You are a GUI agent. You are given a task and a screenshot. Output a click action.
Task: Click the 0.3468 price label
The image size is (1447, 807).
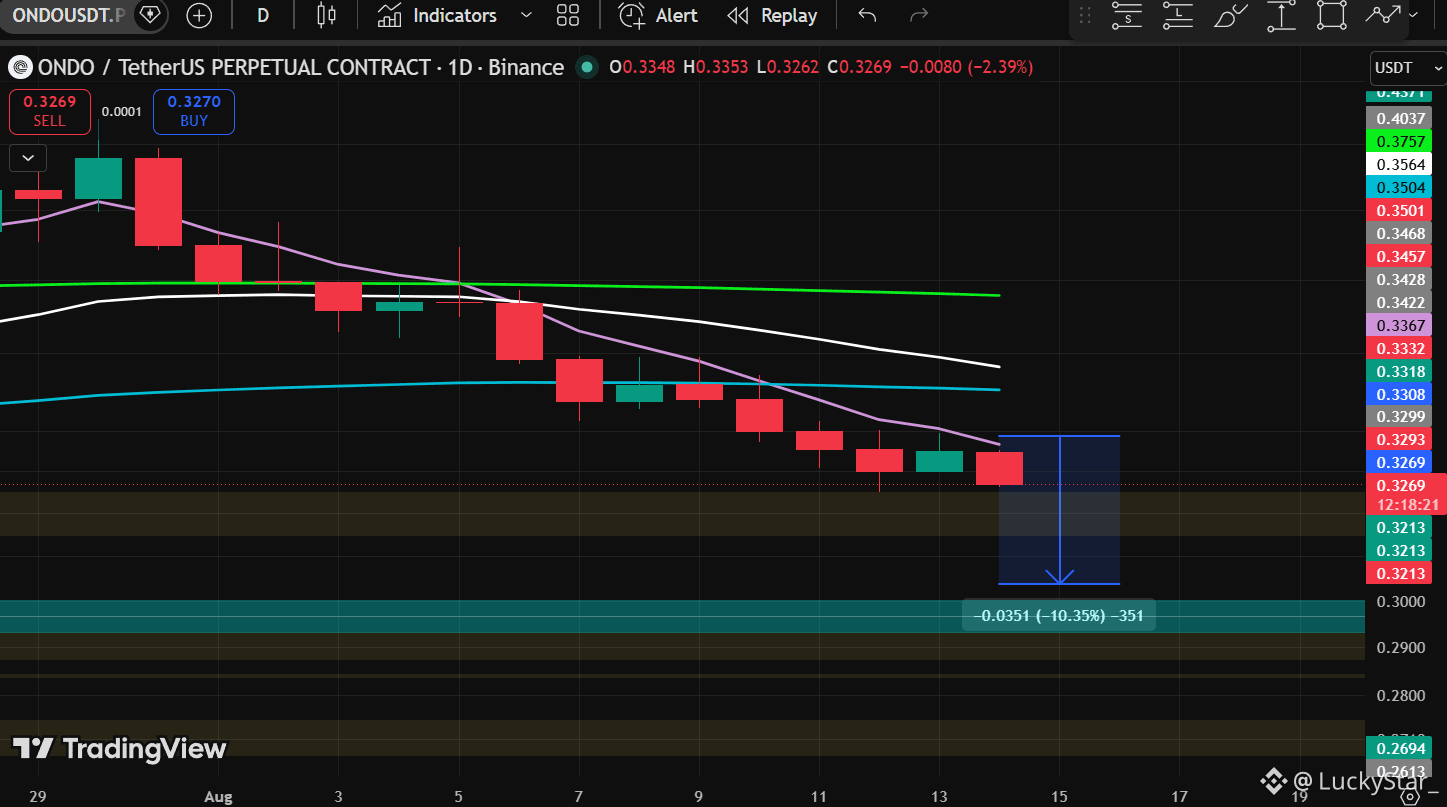point(1399,233)
